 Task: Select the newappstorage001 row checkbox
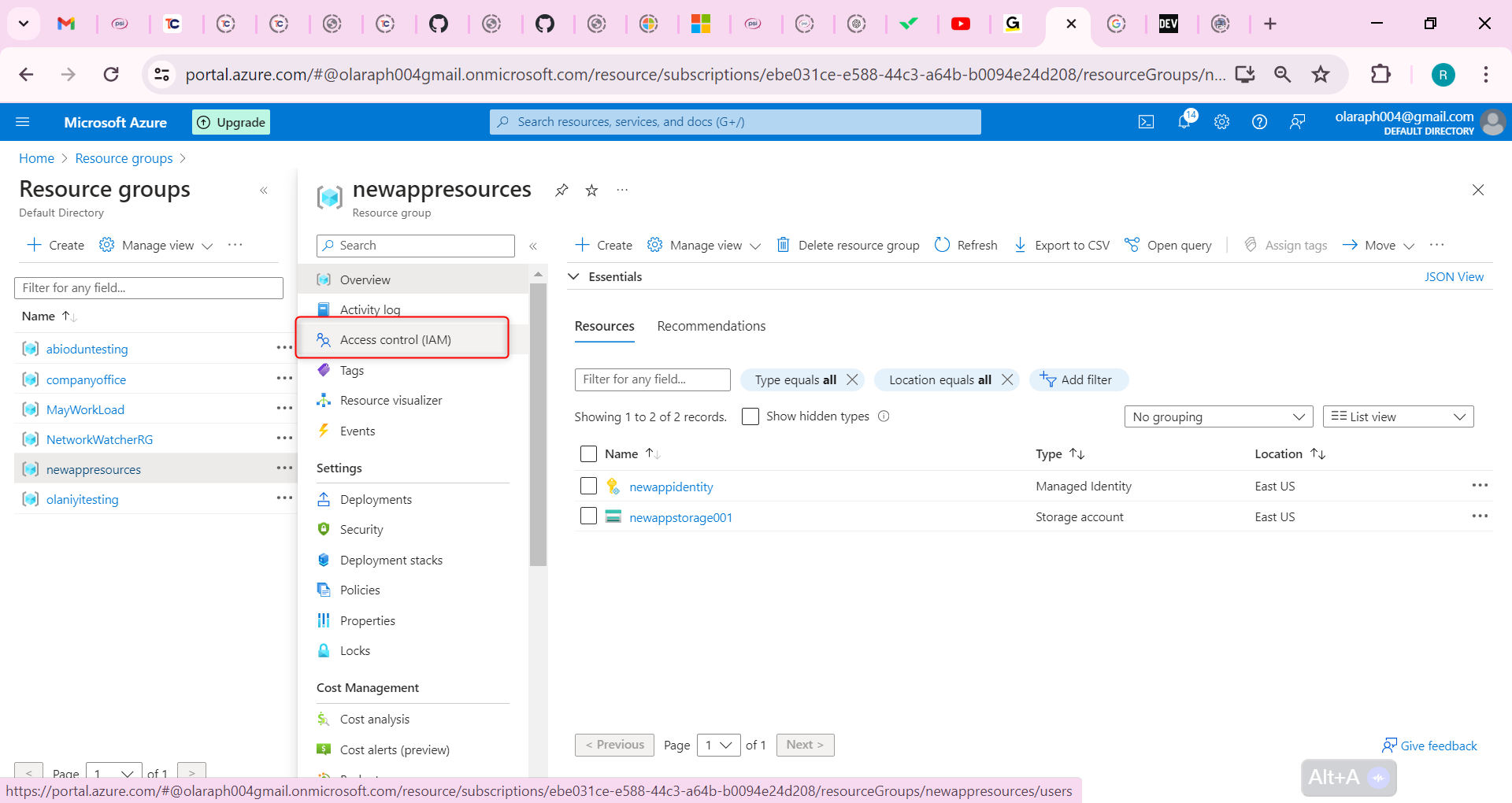click(588, 516)
